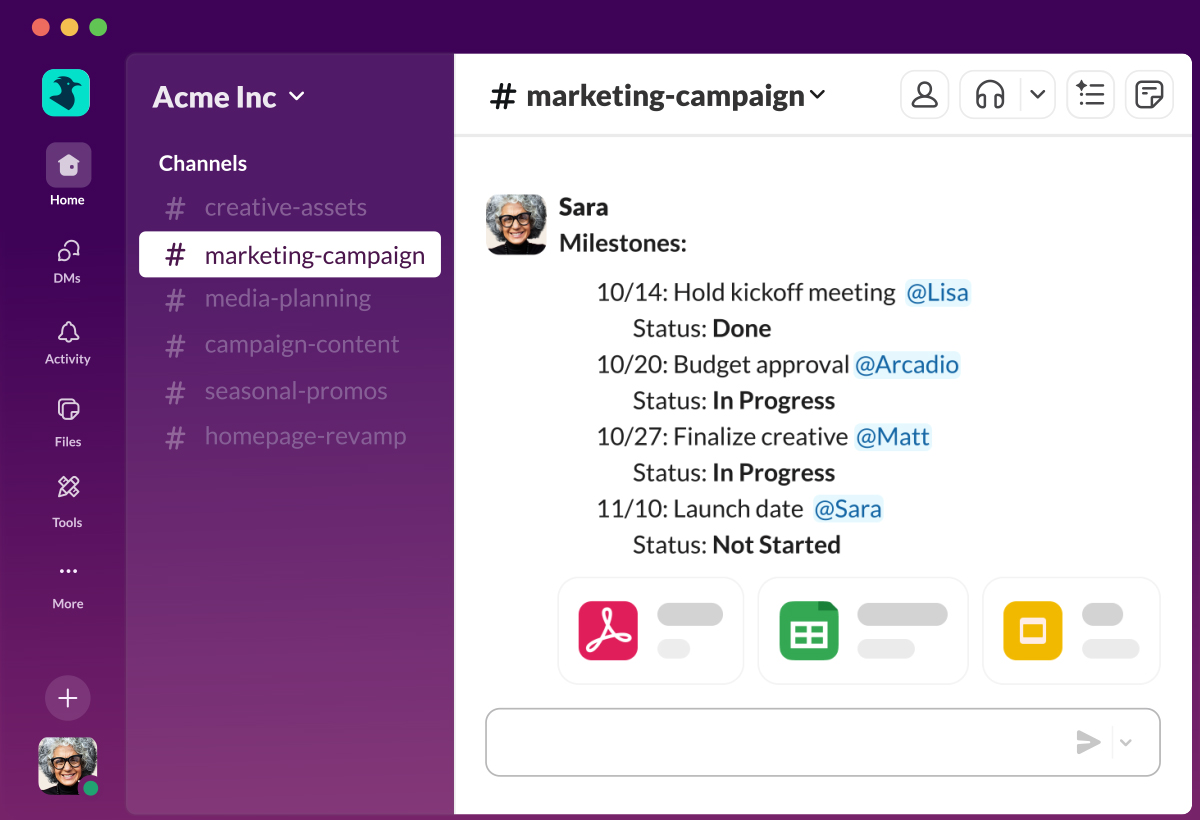Switch to the creative-assets channel

[x=285, y=208]
